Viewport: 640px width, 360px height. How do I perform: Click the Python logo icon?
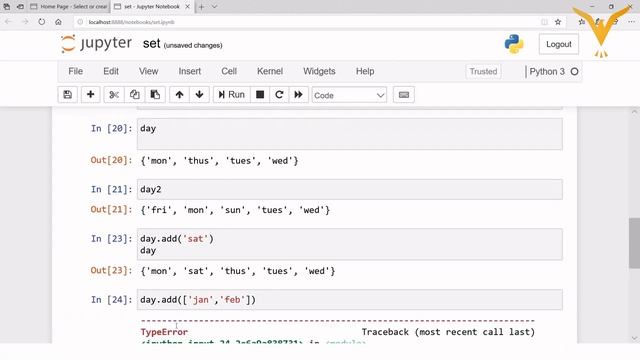click(x=514, y=44)
